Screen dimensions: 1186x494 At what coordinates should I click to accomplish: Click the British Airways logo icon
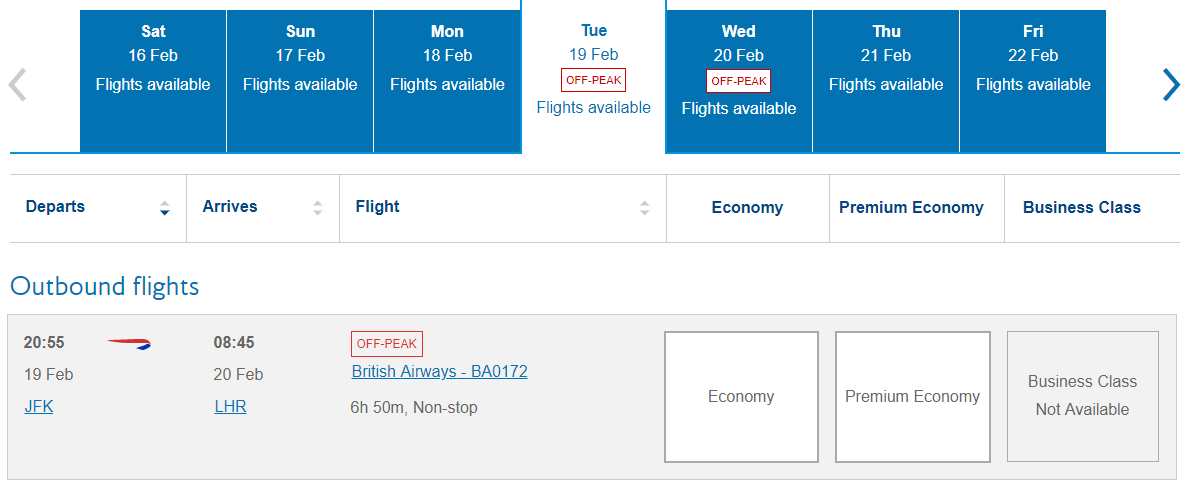129,343
